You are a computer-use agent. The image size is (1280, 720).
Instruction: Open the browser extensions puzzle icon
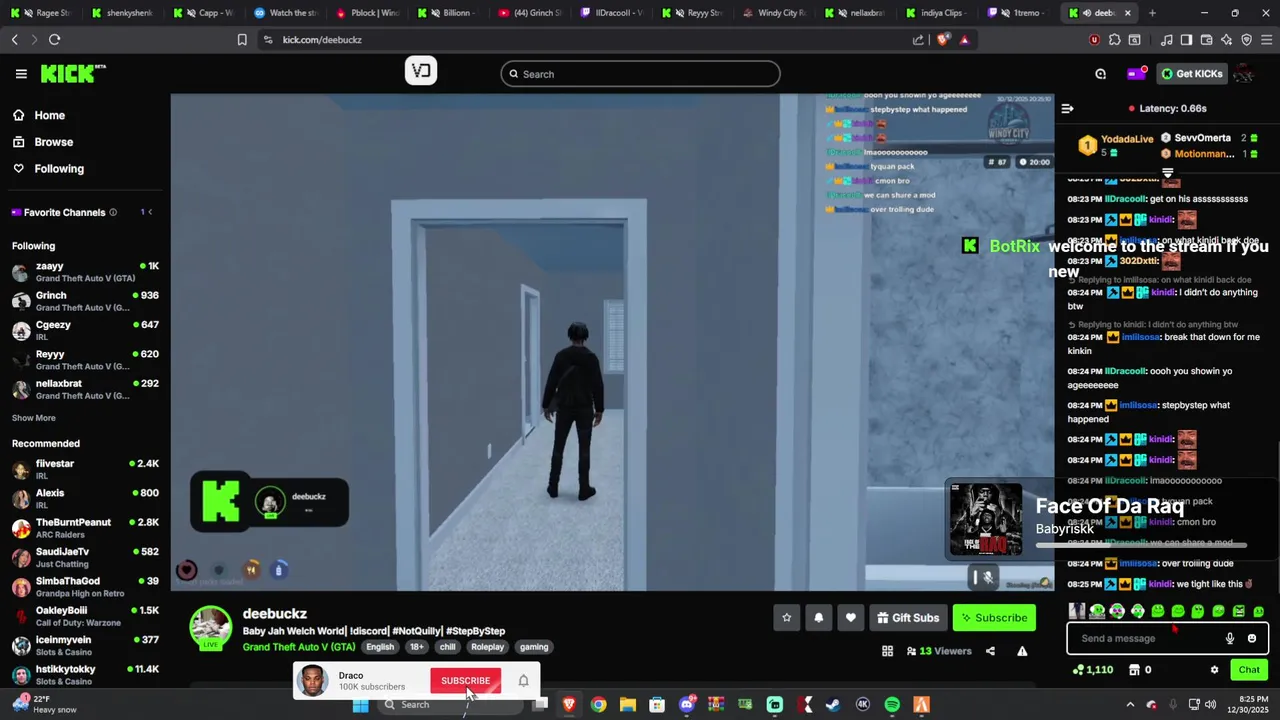1114,40
